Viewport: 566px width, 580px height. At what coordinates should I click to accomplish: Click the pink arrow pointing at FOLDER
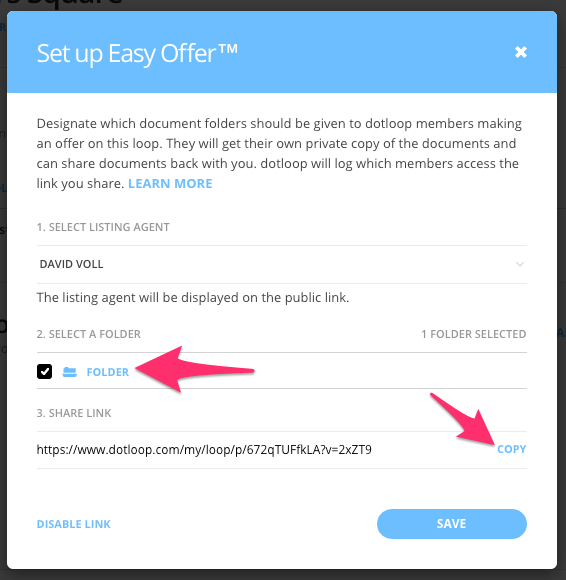point(195,369)
